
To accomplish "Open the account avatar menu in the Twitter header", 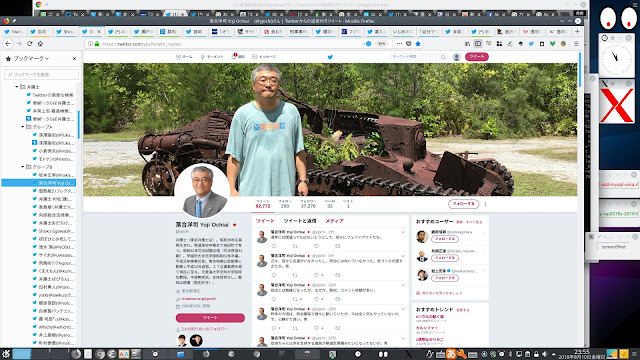I will (457, 57).
